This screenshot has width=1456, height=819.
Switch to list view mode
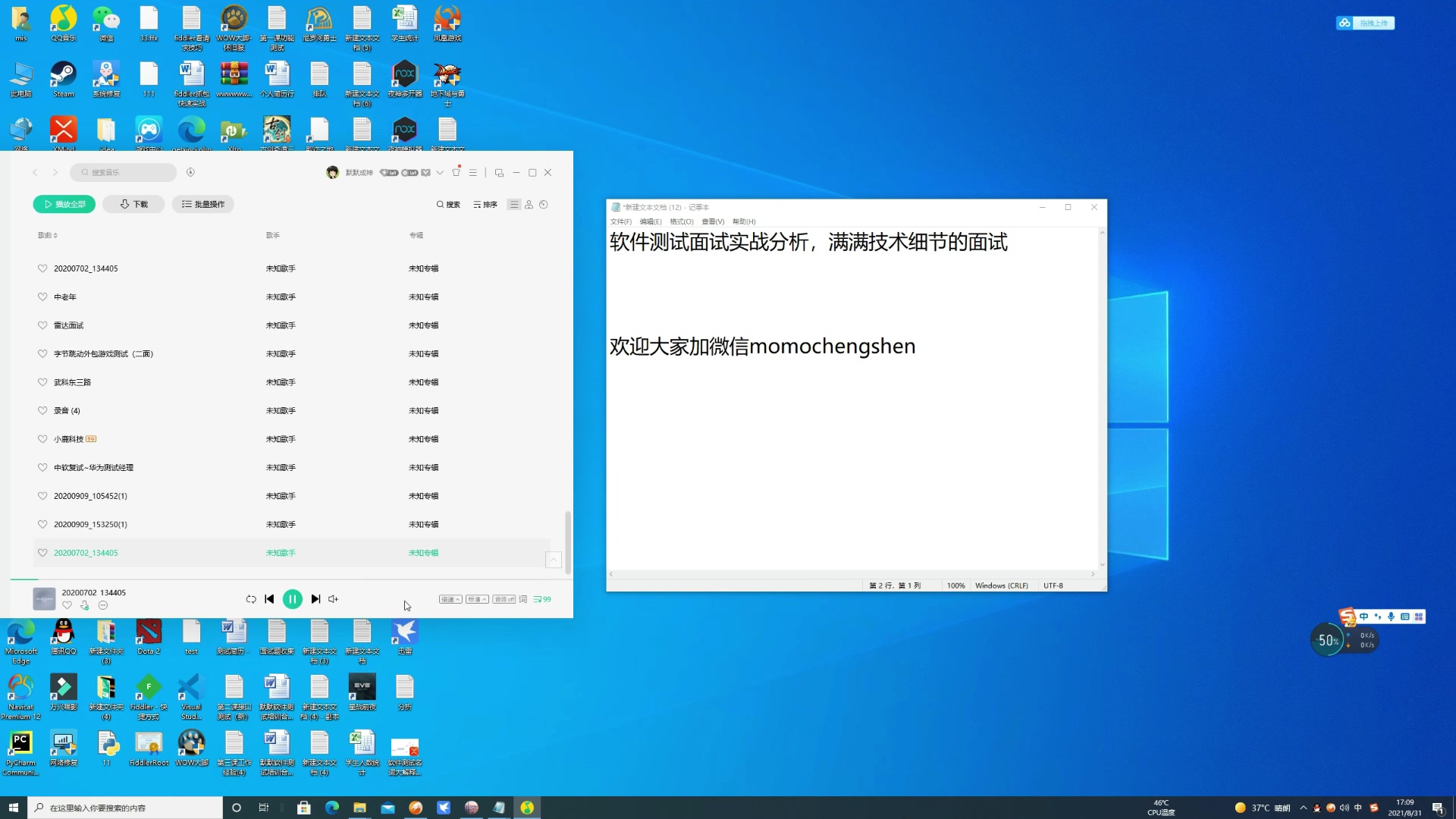click(514, 204)
